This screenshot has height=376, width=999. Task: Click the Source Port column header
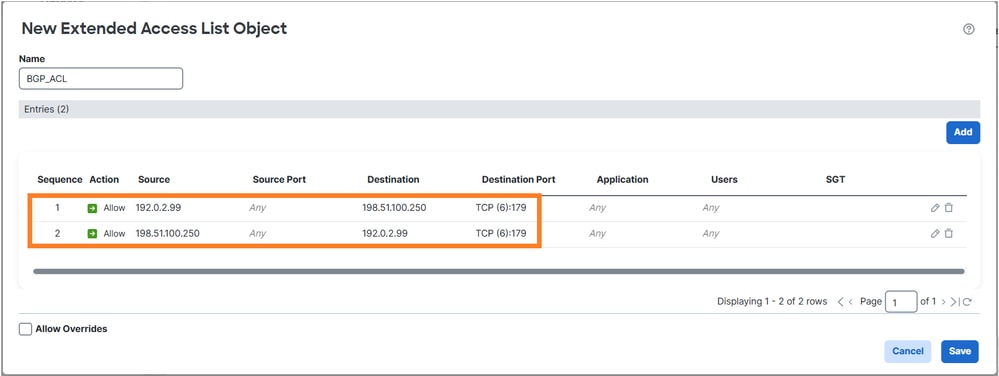tap(279, 180)
